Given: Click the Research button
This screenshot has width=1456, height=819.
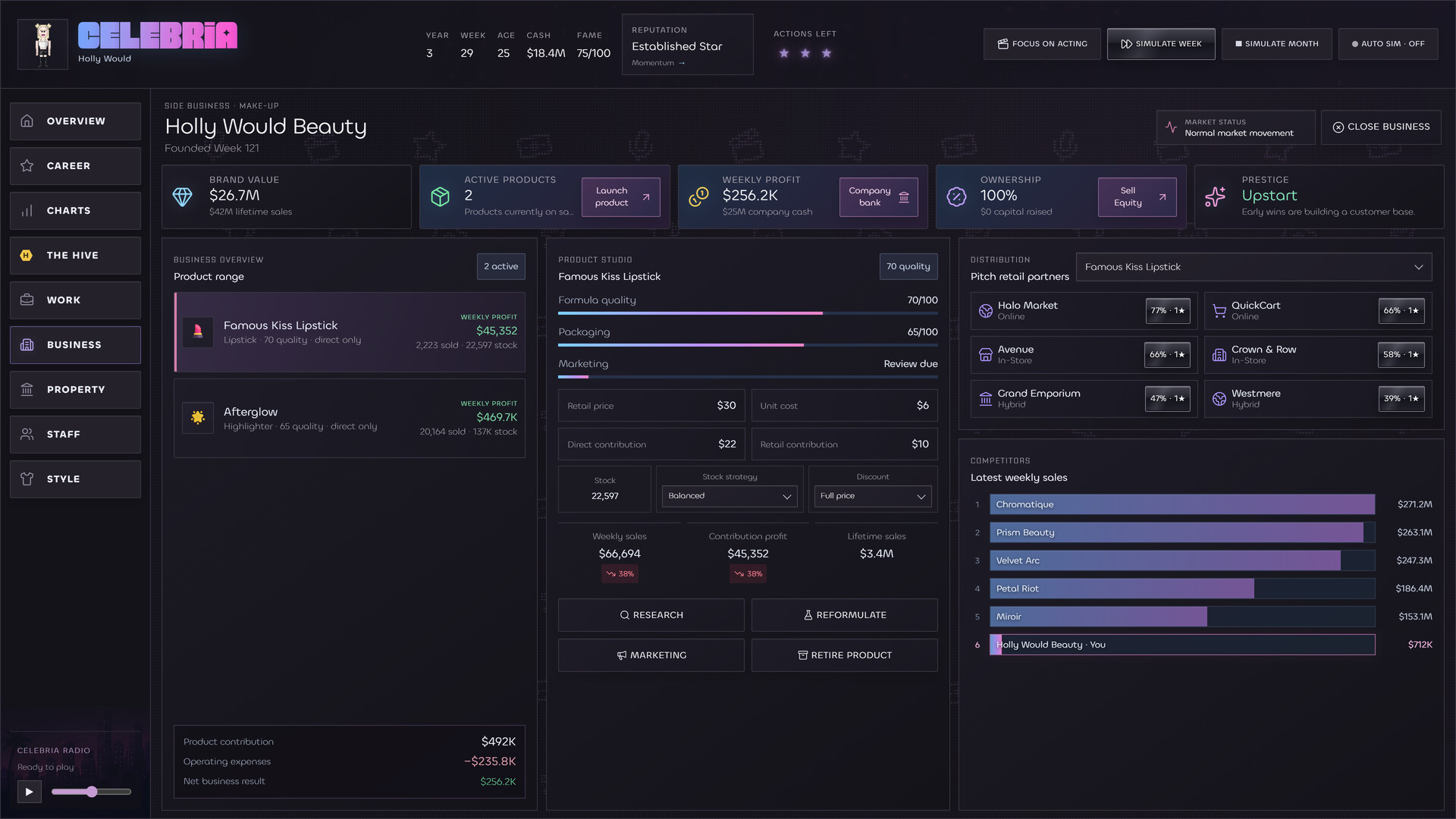Looking at the screenshot, I should (651, 615).
